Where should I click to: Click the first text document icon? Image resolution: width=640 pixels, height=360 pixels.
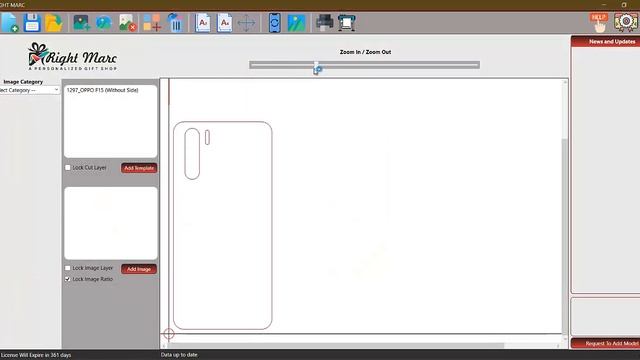tap(203, 22)
